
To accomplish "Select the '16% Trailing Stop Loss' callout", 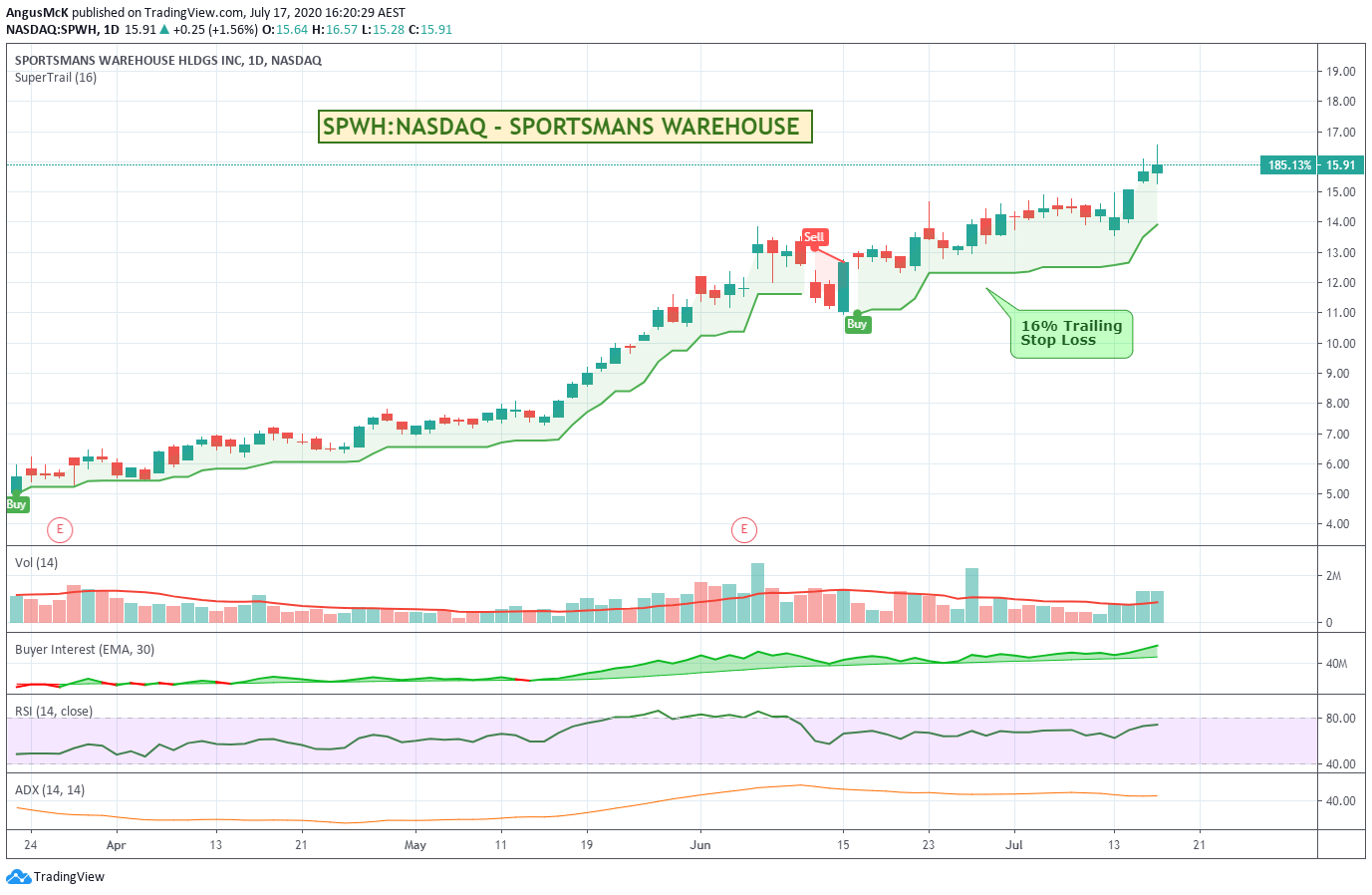I will [1071, 333].
